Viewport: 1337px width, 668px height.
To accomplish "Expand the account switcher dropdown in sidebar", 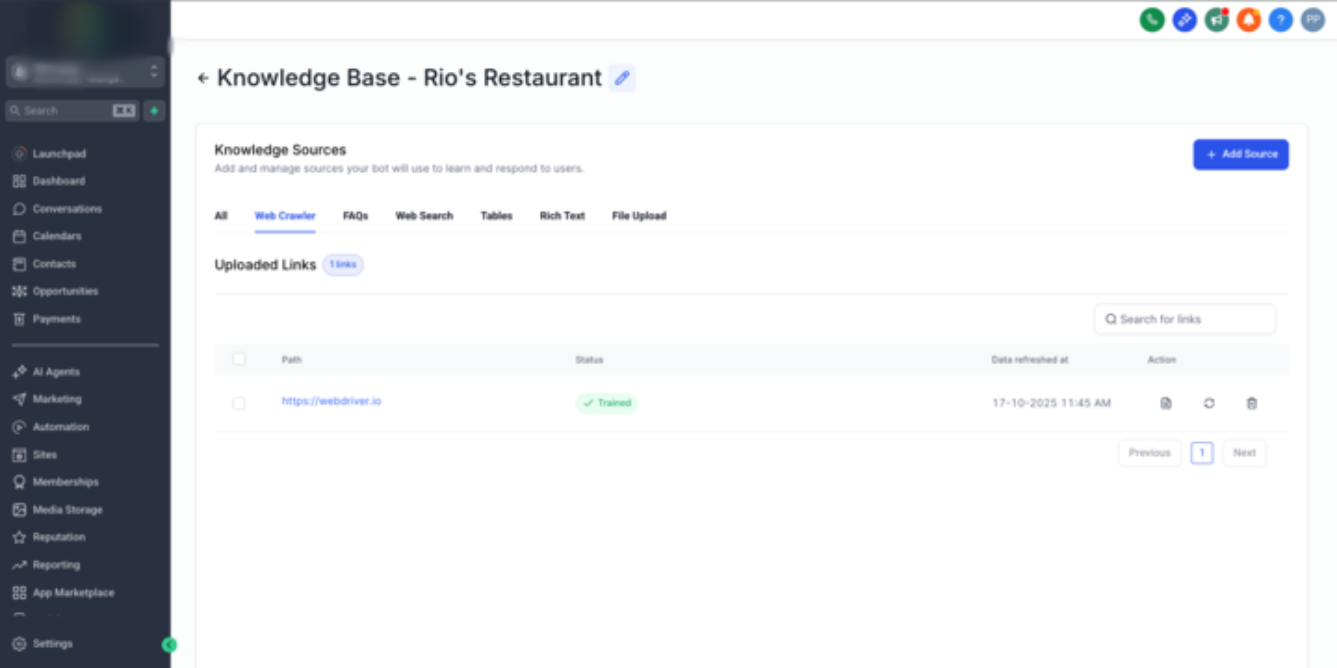I will 85,72.
